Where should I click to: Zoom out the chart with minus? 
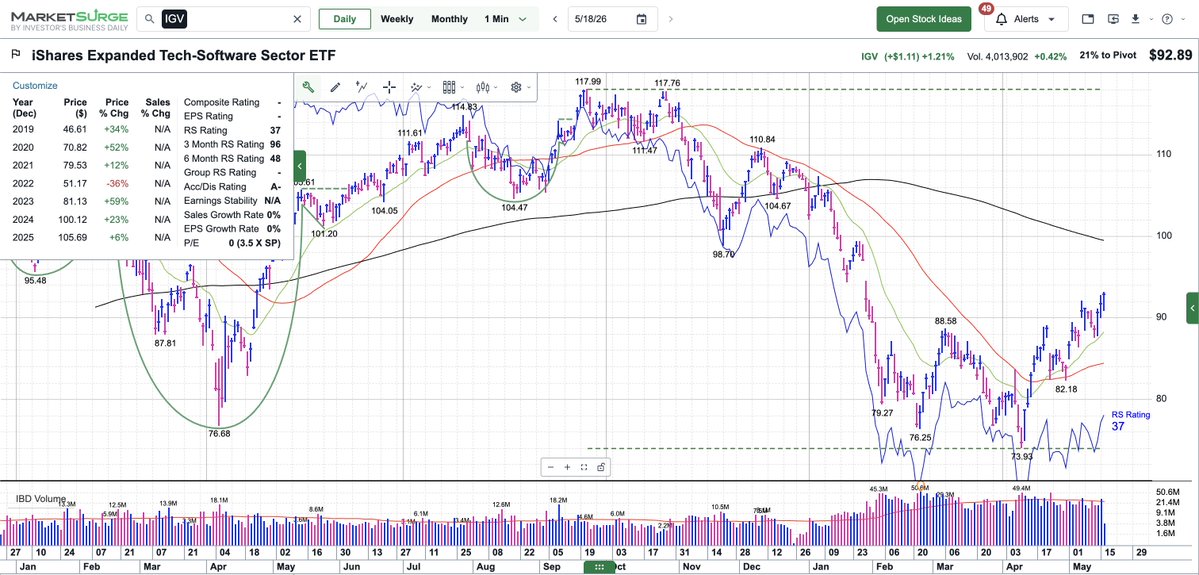pyautogui.click(x=551, y=467)
